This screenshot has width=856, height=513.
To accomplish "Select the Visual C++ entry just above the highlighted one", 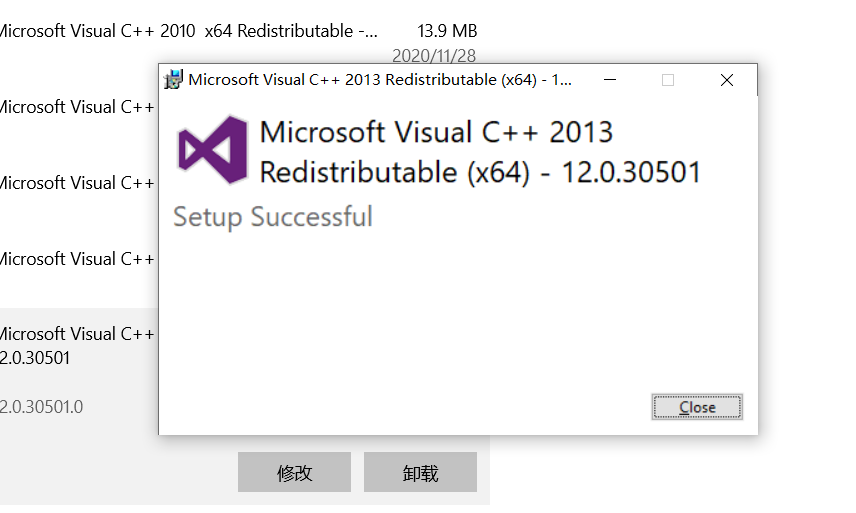I will click(78, 259).
